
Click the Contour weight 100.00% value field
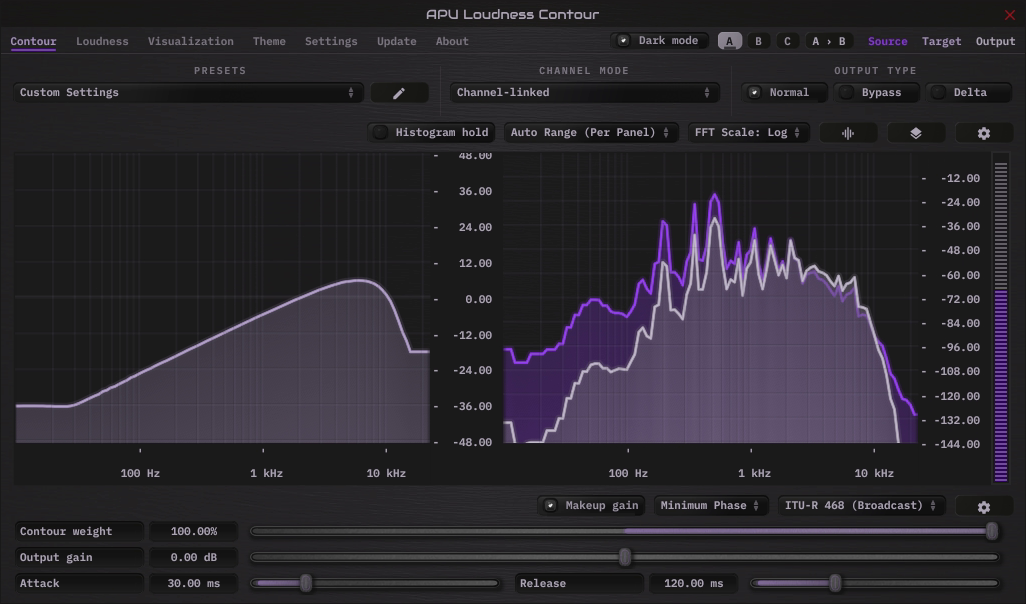point(194,531)
